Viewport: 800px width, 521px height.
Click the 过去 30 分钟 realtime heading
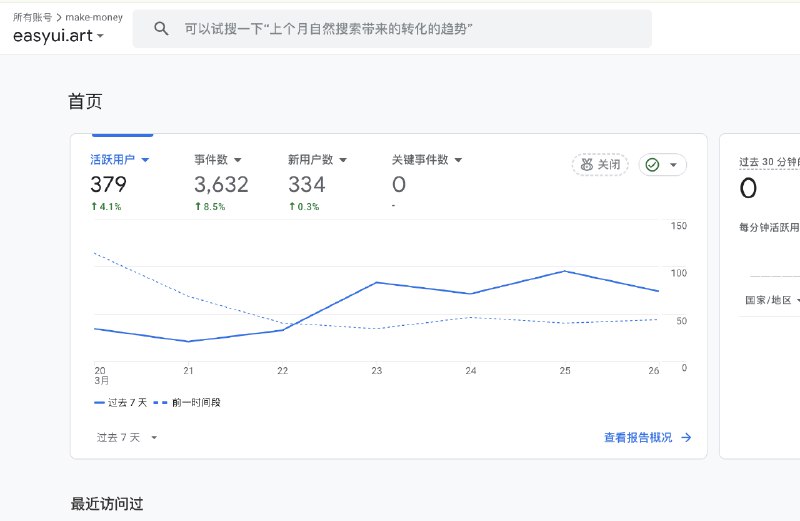[769, 162]
